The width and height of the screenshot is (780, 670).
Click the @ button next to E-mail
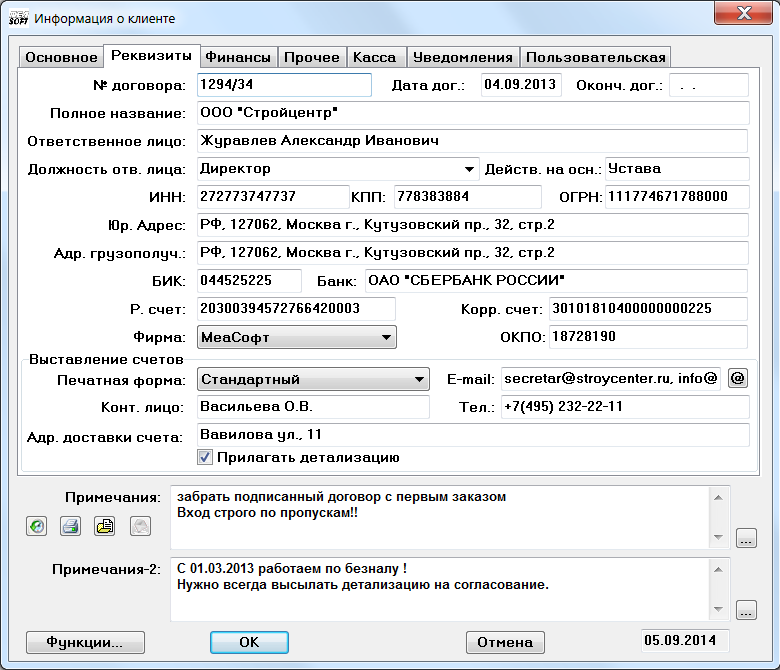pyautogui.click(x=738, y=379)
